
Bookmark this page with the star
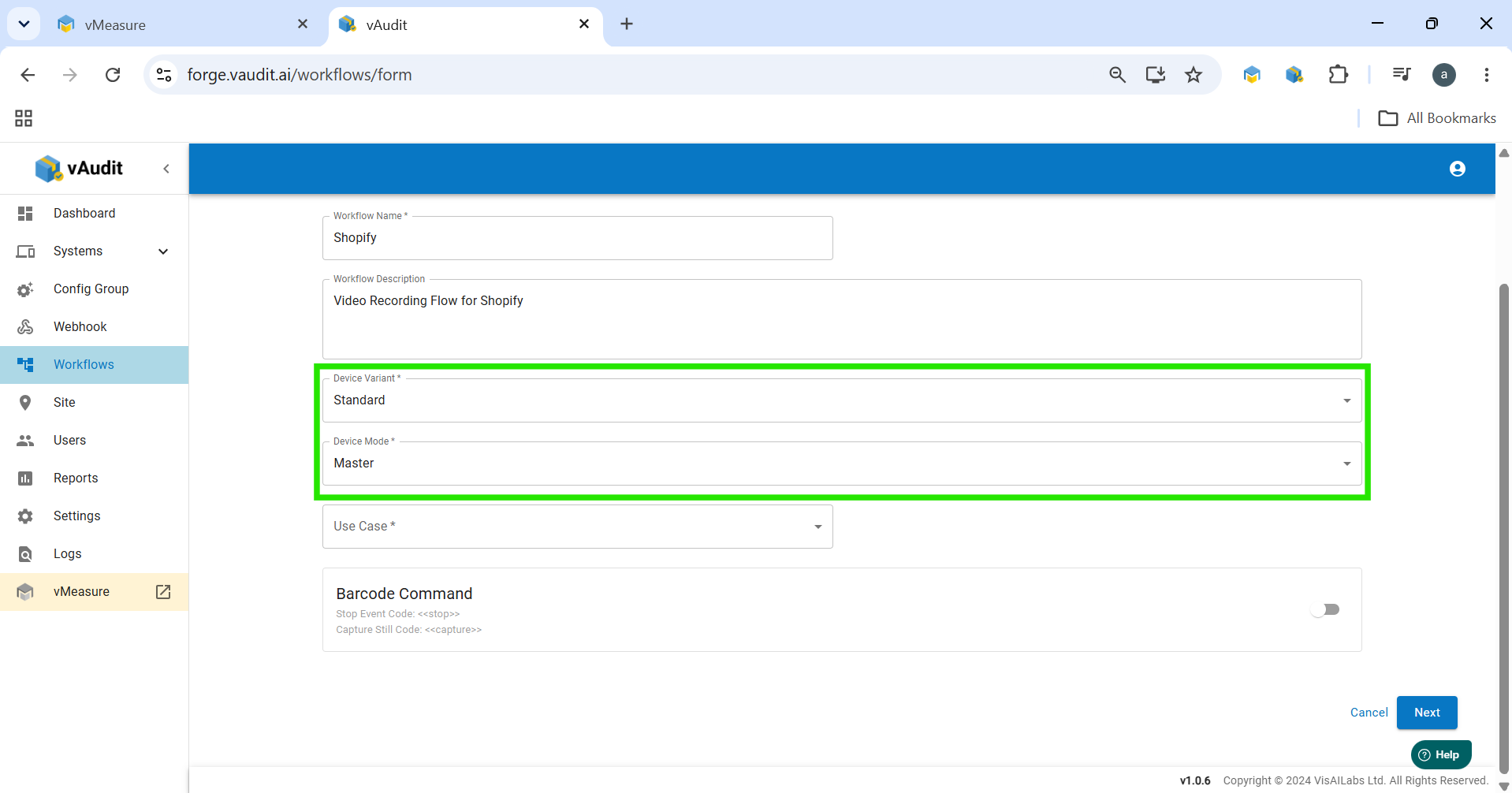click(1194, 75)
